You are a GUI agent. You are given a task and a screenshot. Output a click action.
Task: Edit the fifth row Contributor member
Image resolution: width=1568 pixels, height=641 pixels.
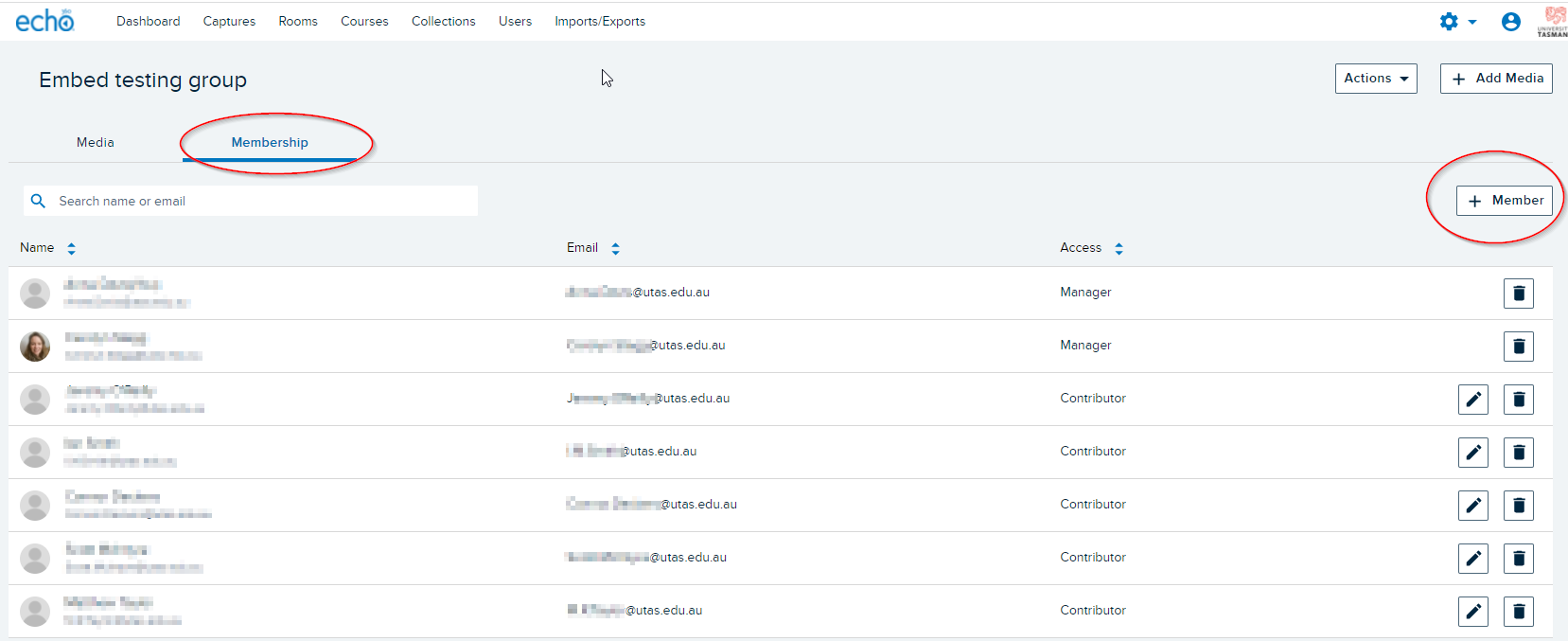click(1473, 506)
